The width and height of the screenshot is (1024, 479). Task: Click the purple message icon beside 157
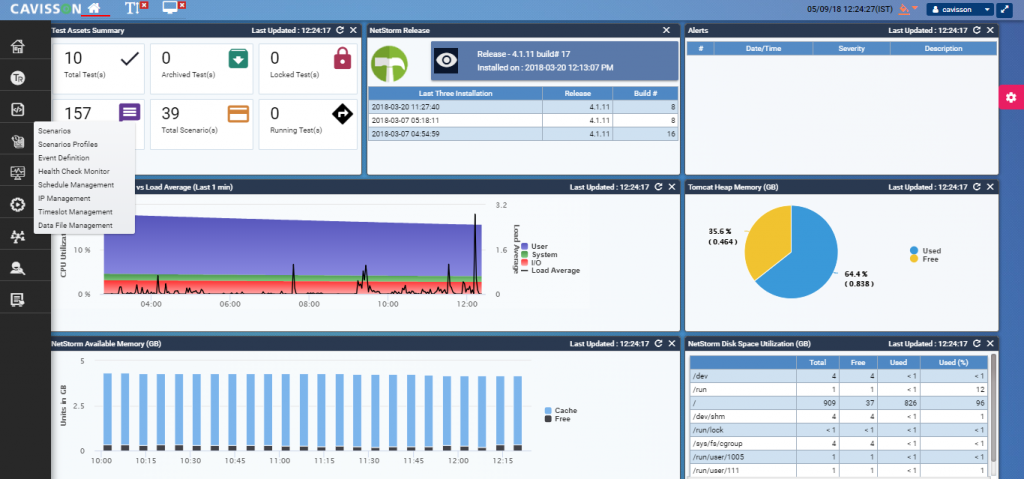(x=130, y=112)
